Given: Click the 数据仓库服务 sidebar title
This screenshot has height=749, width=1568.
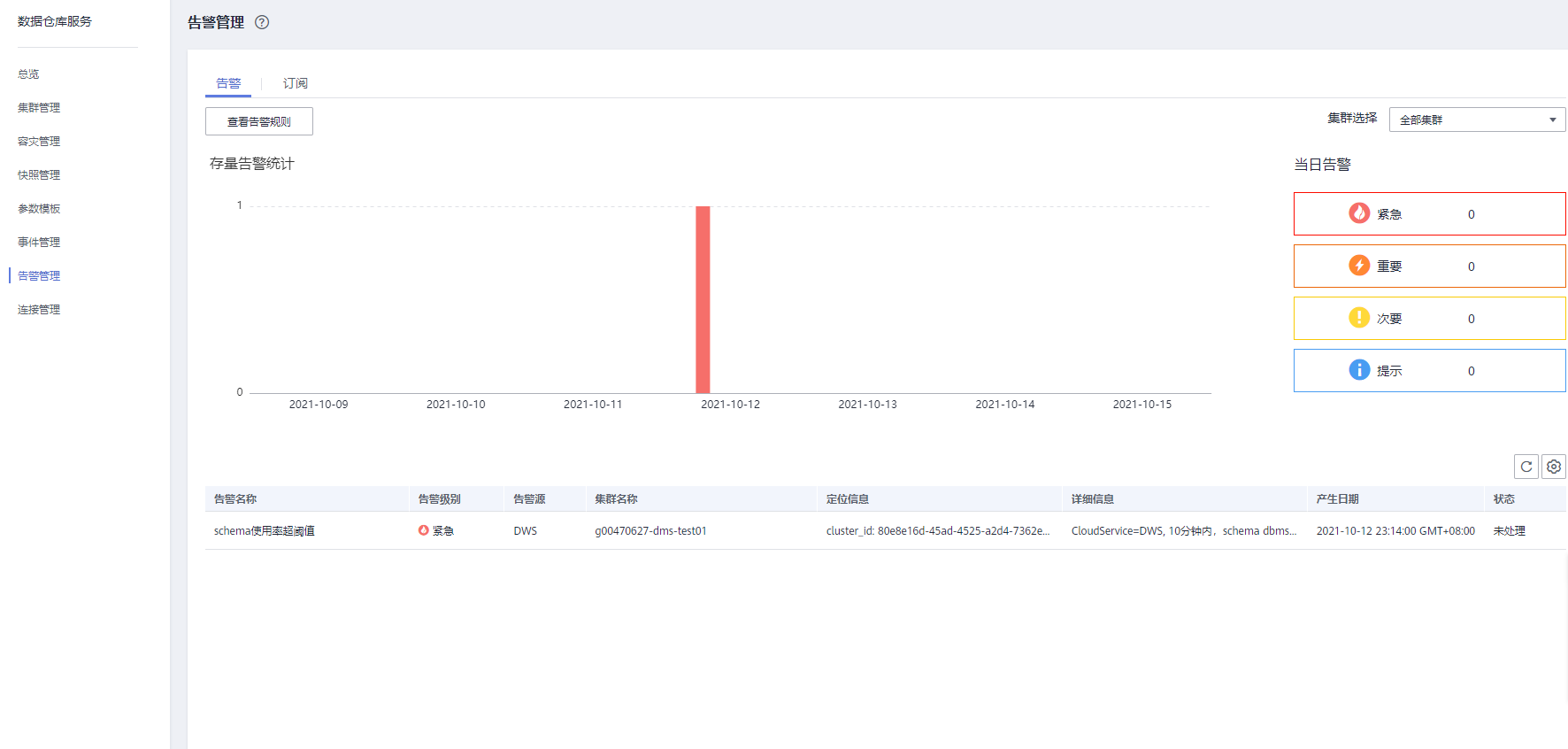Looking at the screenshot, I should pos(55,21).
